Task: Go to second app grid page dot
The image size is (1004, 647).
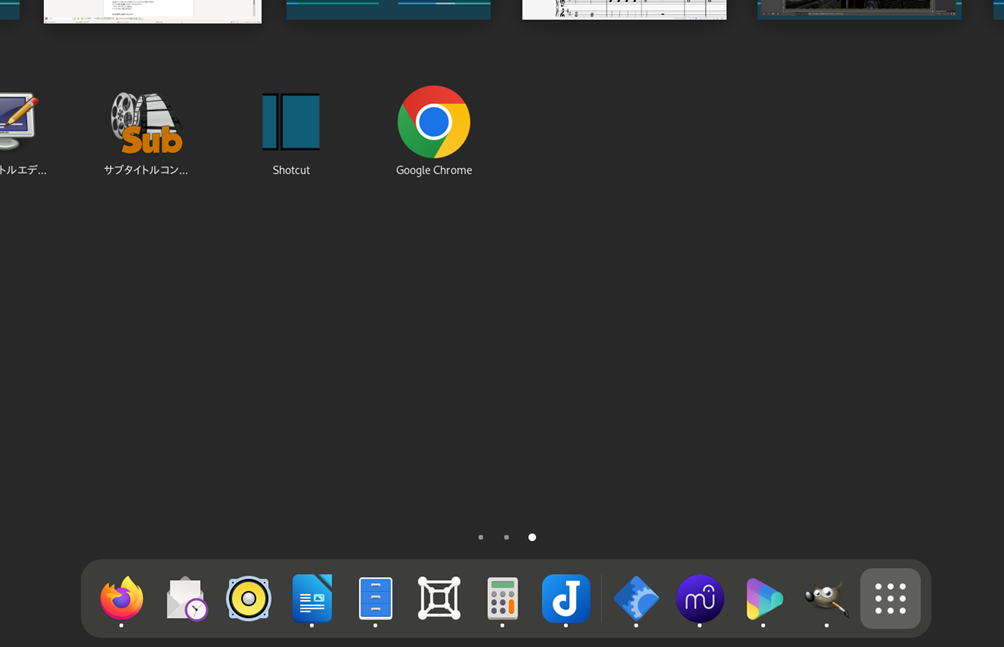Action: [506, 537]
